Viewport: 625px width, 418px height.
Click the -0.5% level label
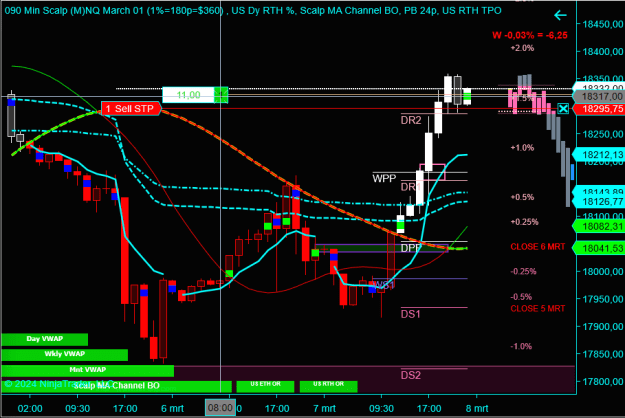521,296
